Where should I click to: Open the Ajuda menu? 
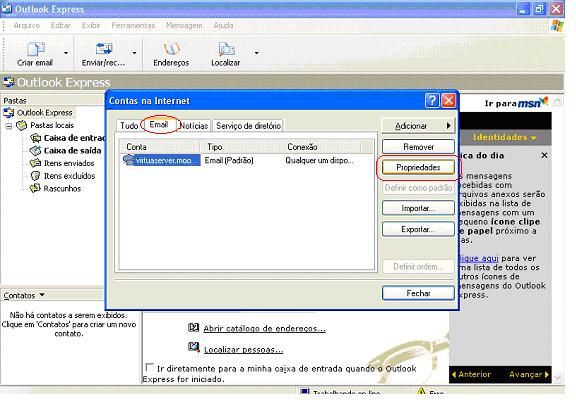click(223, 25)
